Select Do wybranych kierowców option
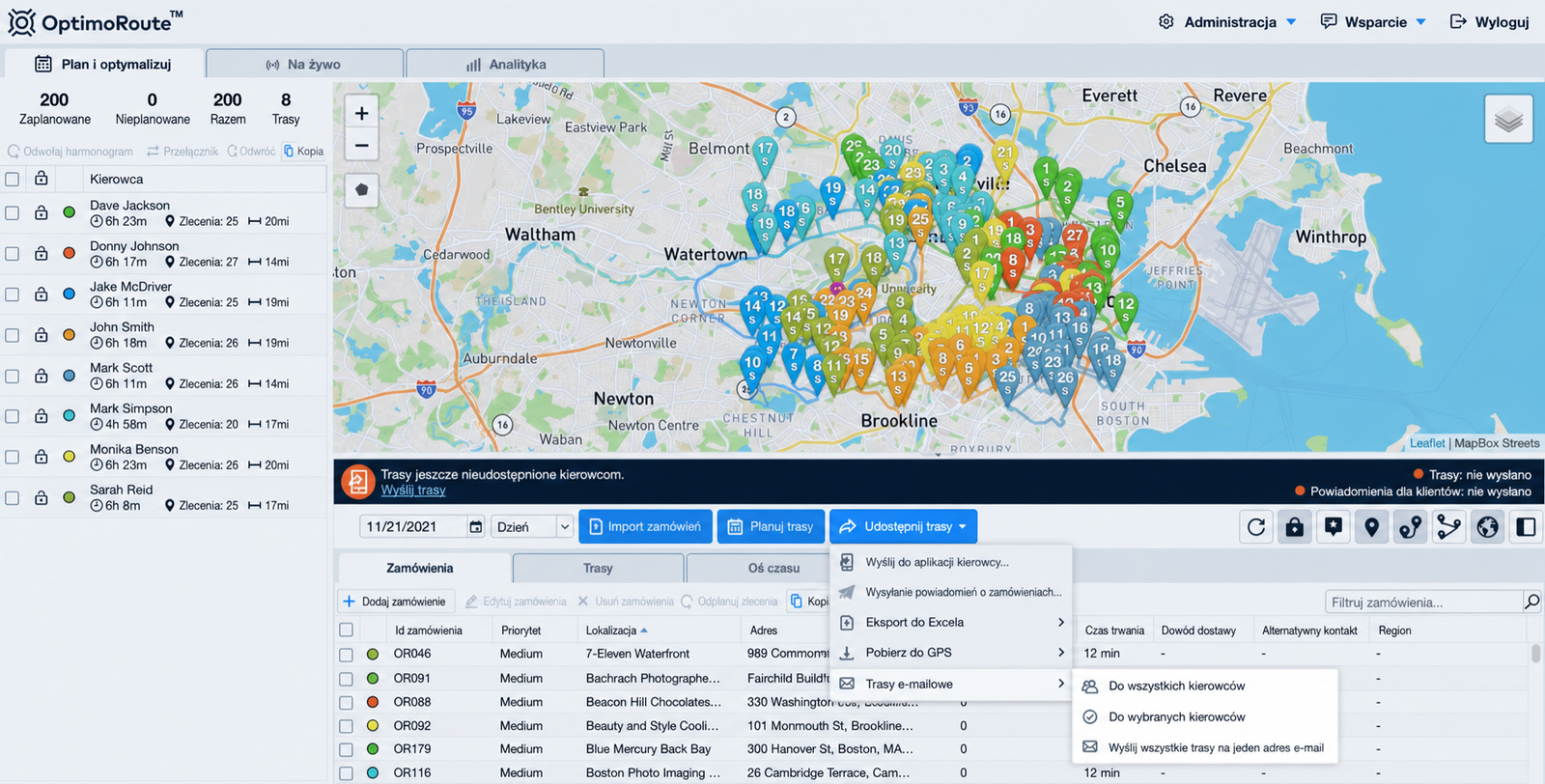Image resolution: width=1545 pixels, height=784 pixels. pos(1205,717)
